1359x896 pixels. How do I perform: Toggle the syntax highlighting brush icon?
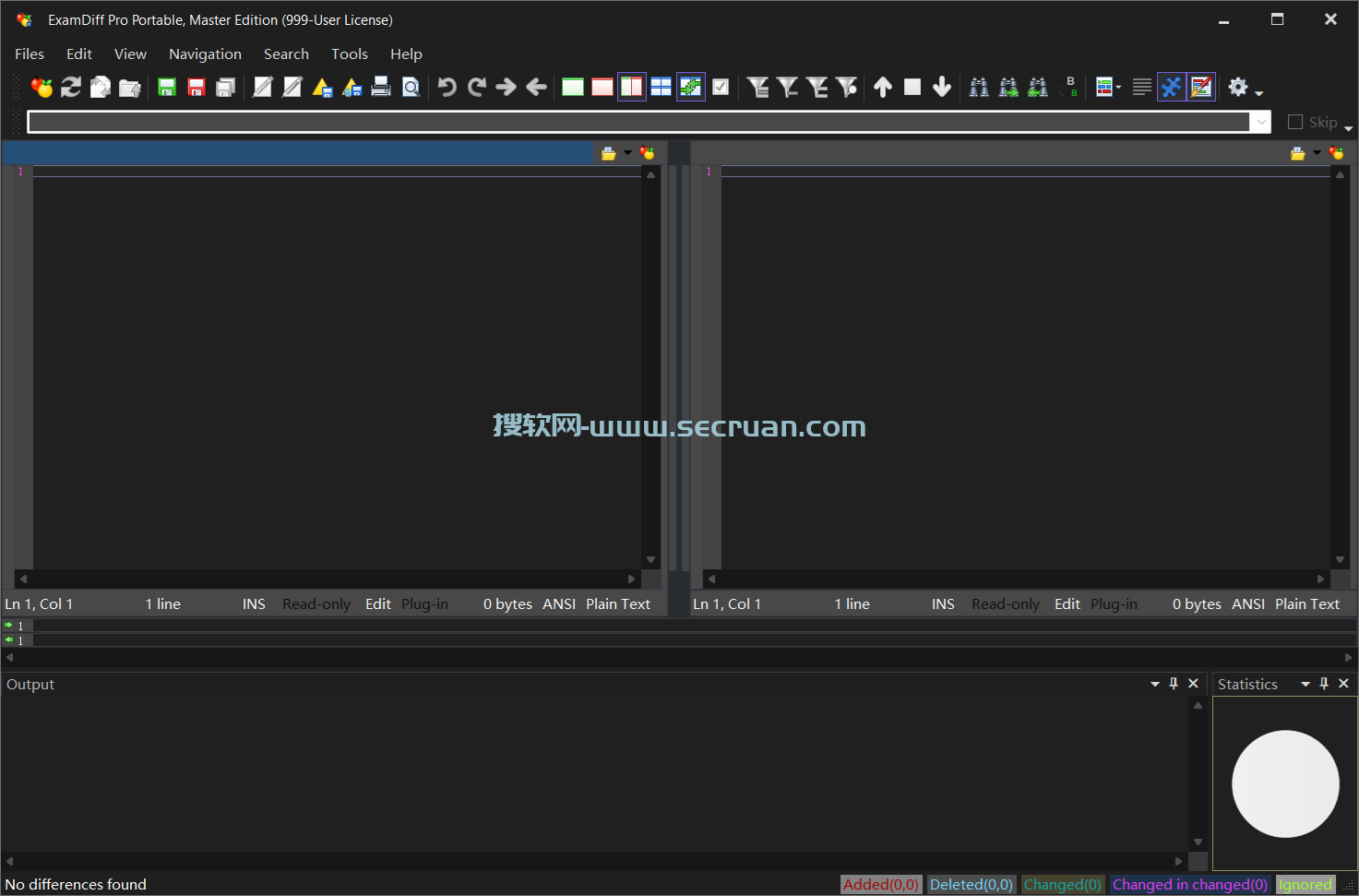point(1201,87)
